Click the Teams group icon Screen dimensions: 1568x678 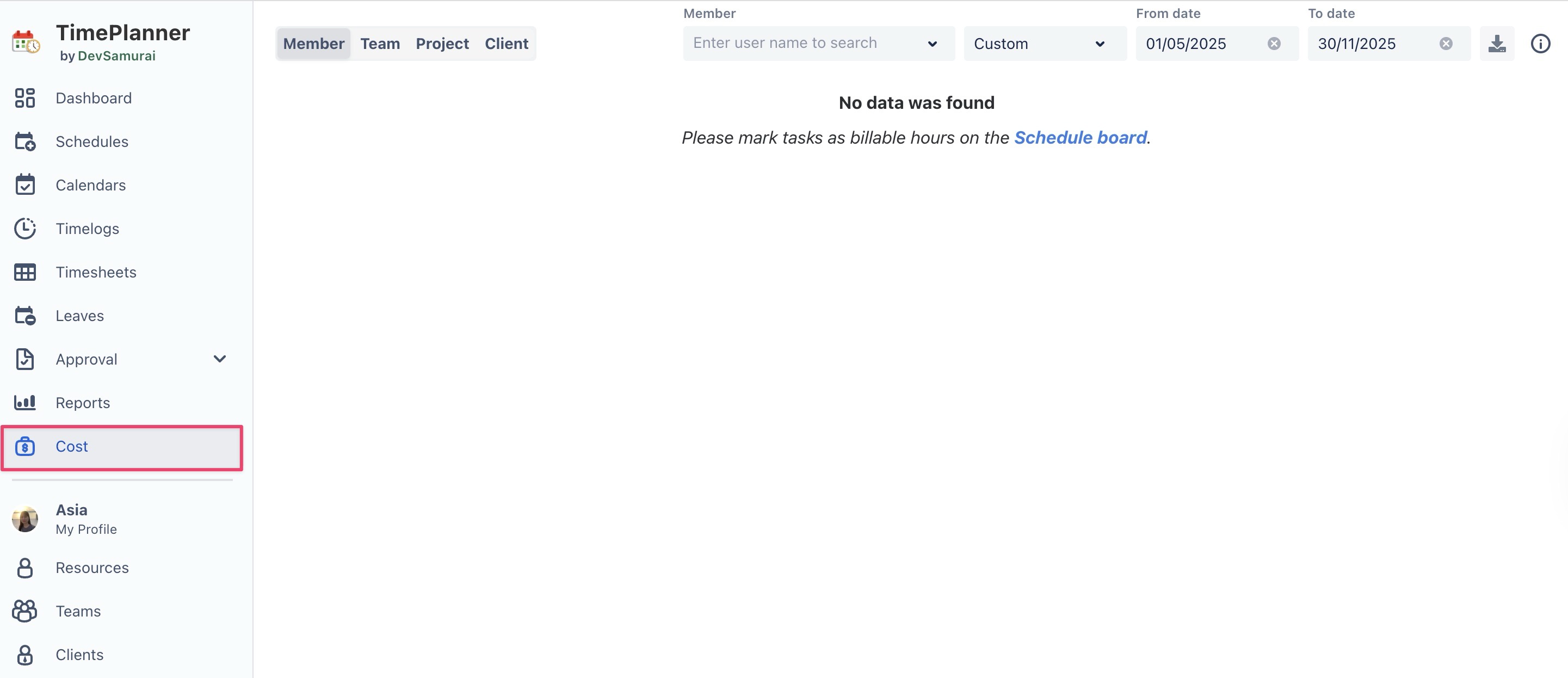(x=25, y=611)
